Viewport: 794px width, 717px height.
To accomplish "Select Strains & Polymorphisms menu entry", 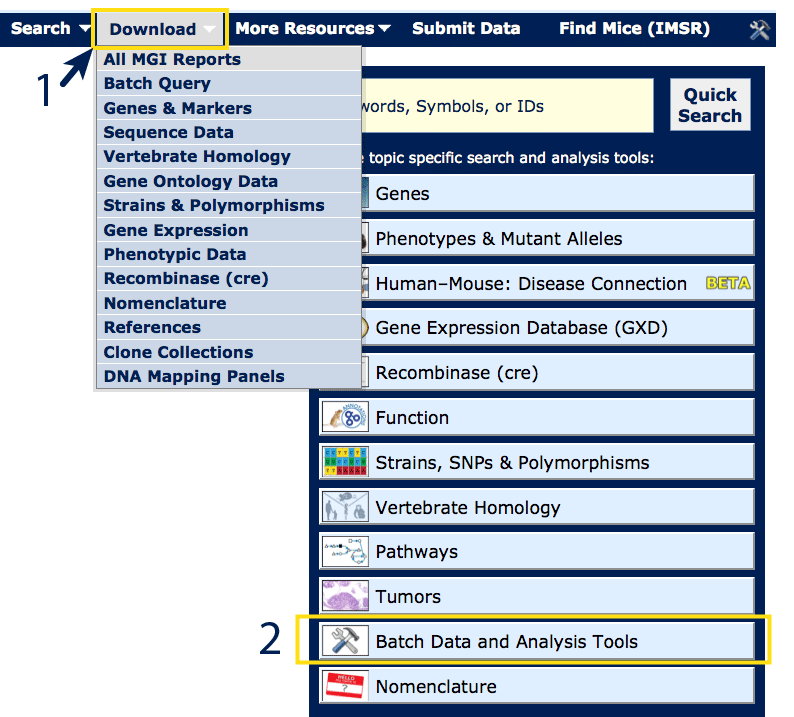I will tap(229, 205).
